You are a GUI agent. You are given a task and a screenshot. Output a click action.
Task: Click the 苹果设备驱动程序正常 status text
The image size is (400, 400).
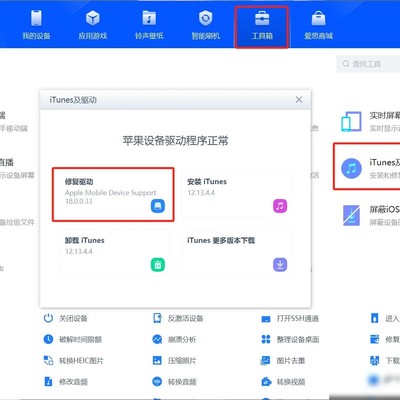[175, 141]
